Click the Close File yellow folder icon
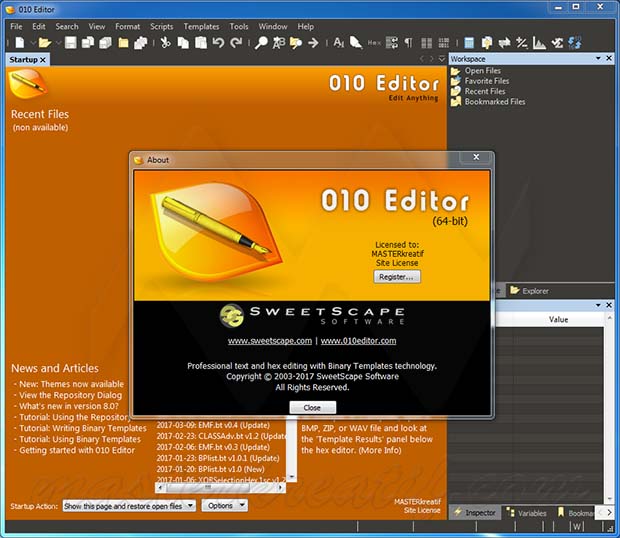The width and height of the screenshot is (620, 538). coord(123,42)
